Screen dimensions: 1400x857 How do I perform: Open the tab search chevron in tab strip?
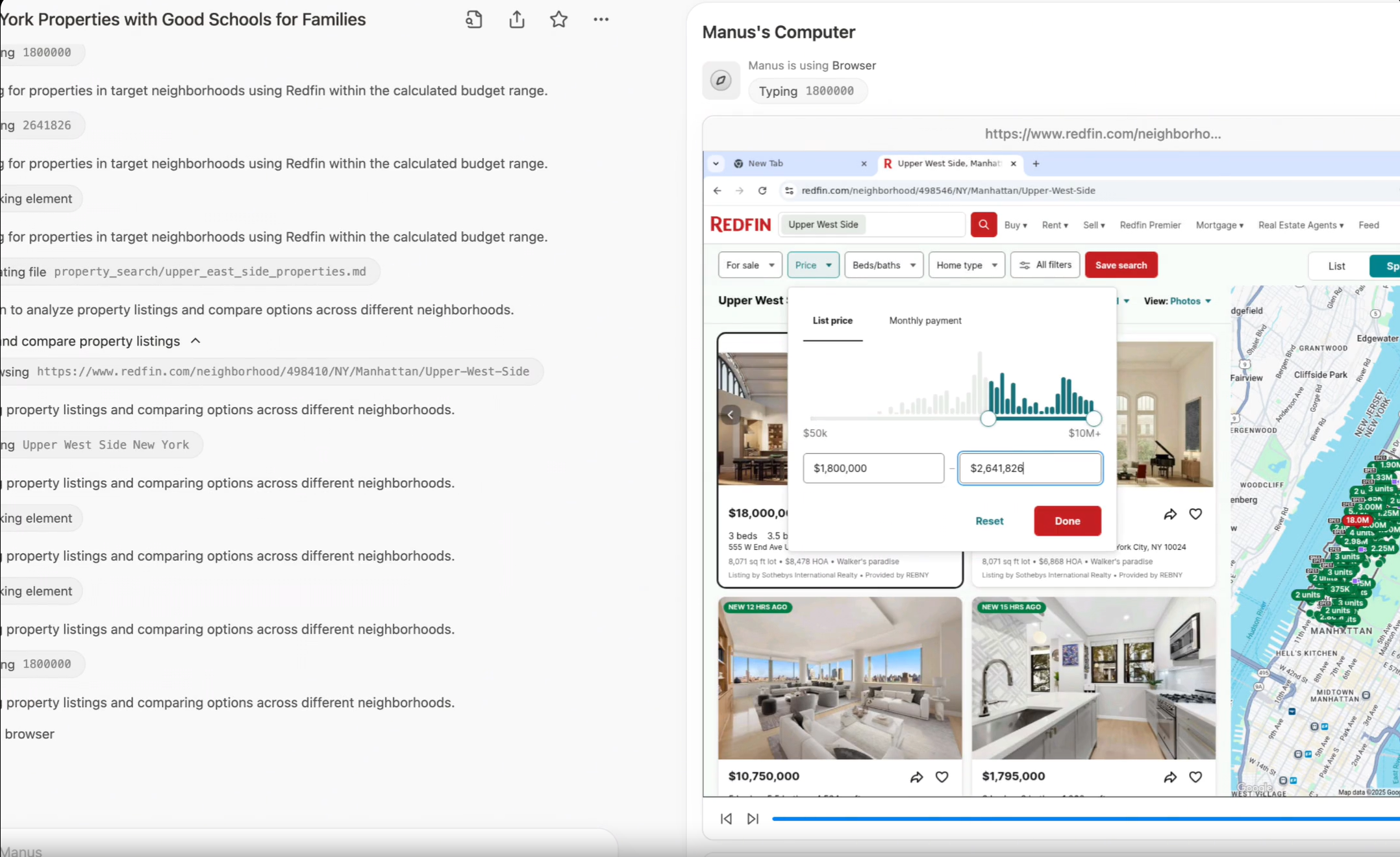(x=716, y=164)
